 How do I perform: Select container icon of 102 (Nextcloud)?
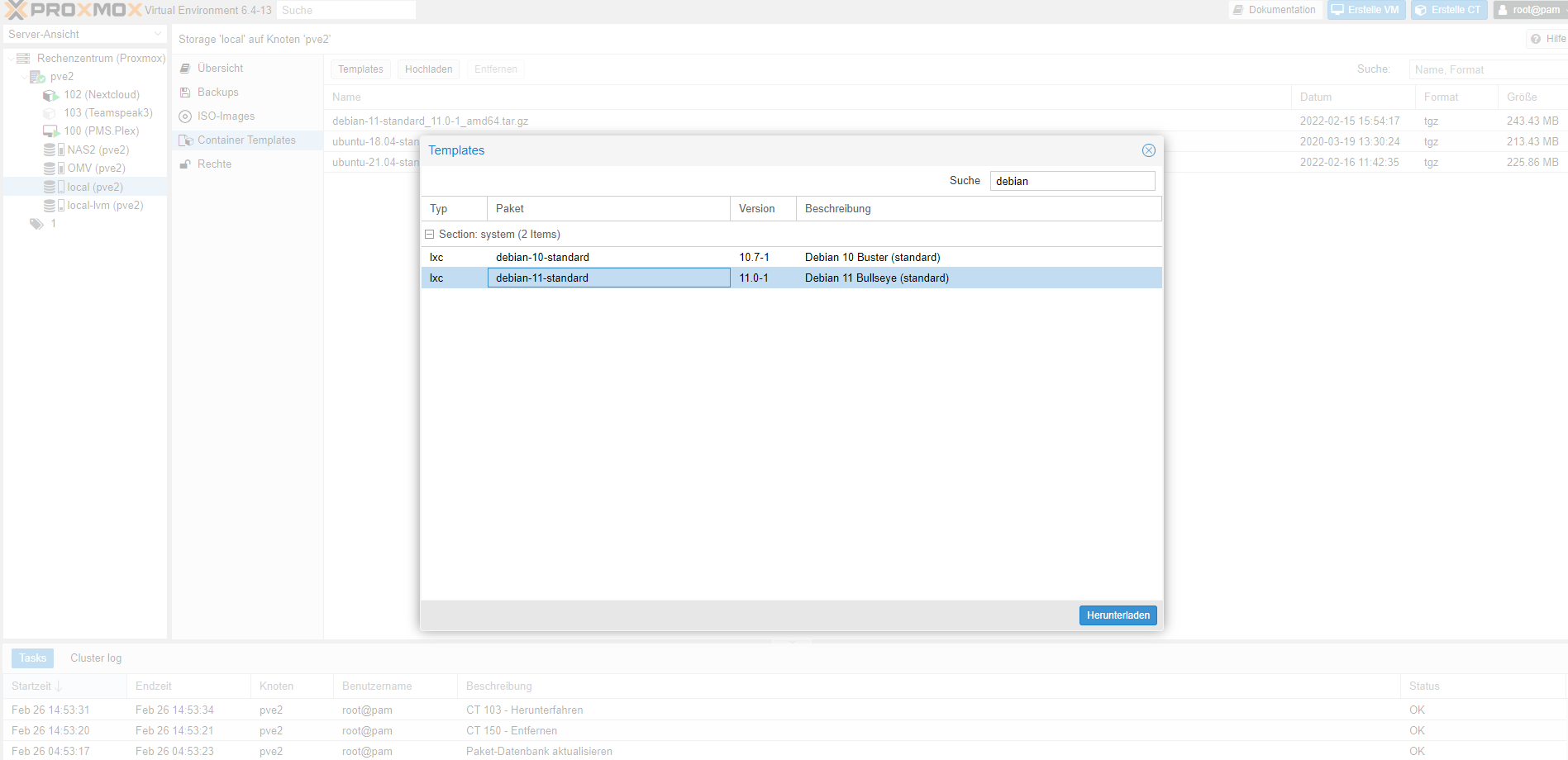(x=51, y=95)
